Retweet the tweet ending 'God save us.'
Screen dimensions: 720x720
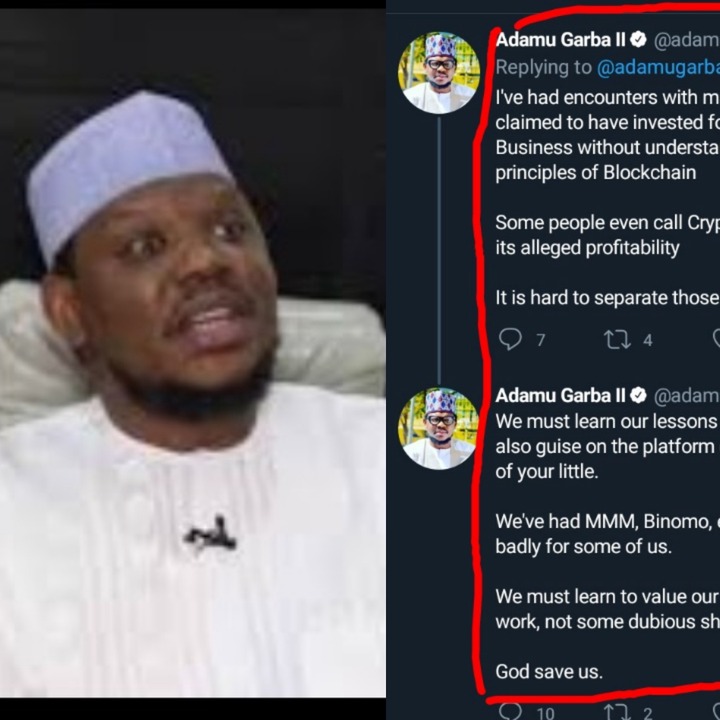tap(616, 711)
